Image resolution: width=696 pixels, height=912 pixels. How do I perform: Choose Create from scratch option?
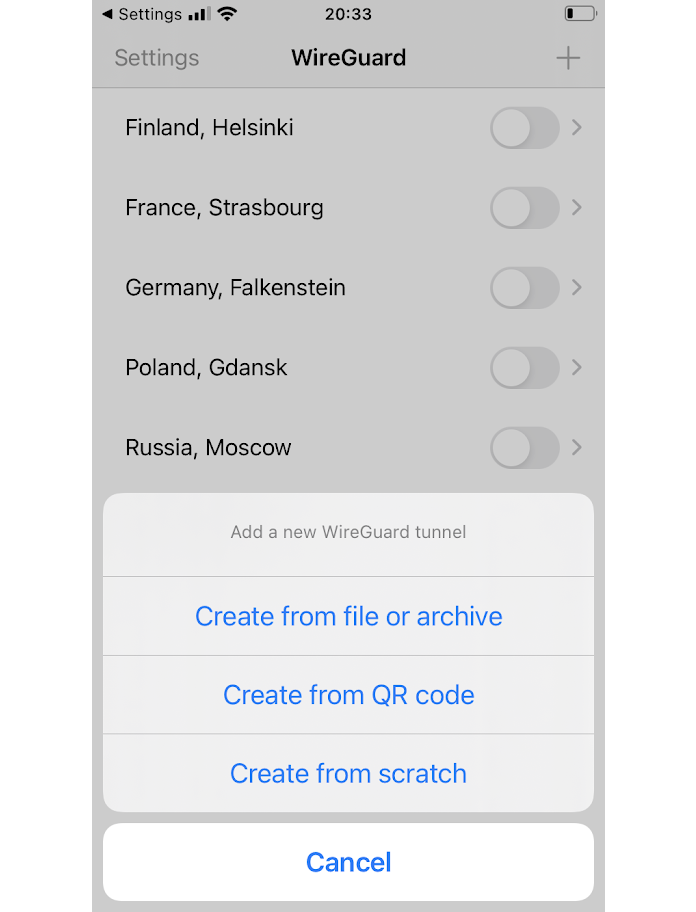point(348,774)
